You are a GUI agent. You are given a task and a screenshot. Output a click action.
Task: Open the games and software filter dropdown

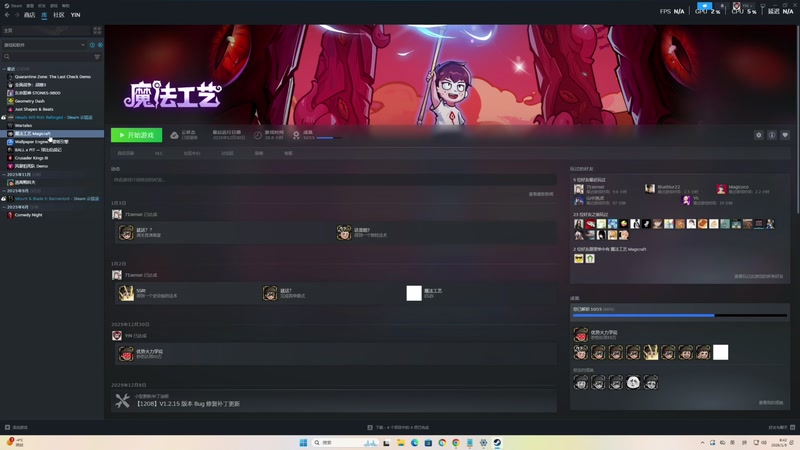coord(44,45)
